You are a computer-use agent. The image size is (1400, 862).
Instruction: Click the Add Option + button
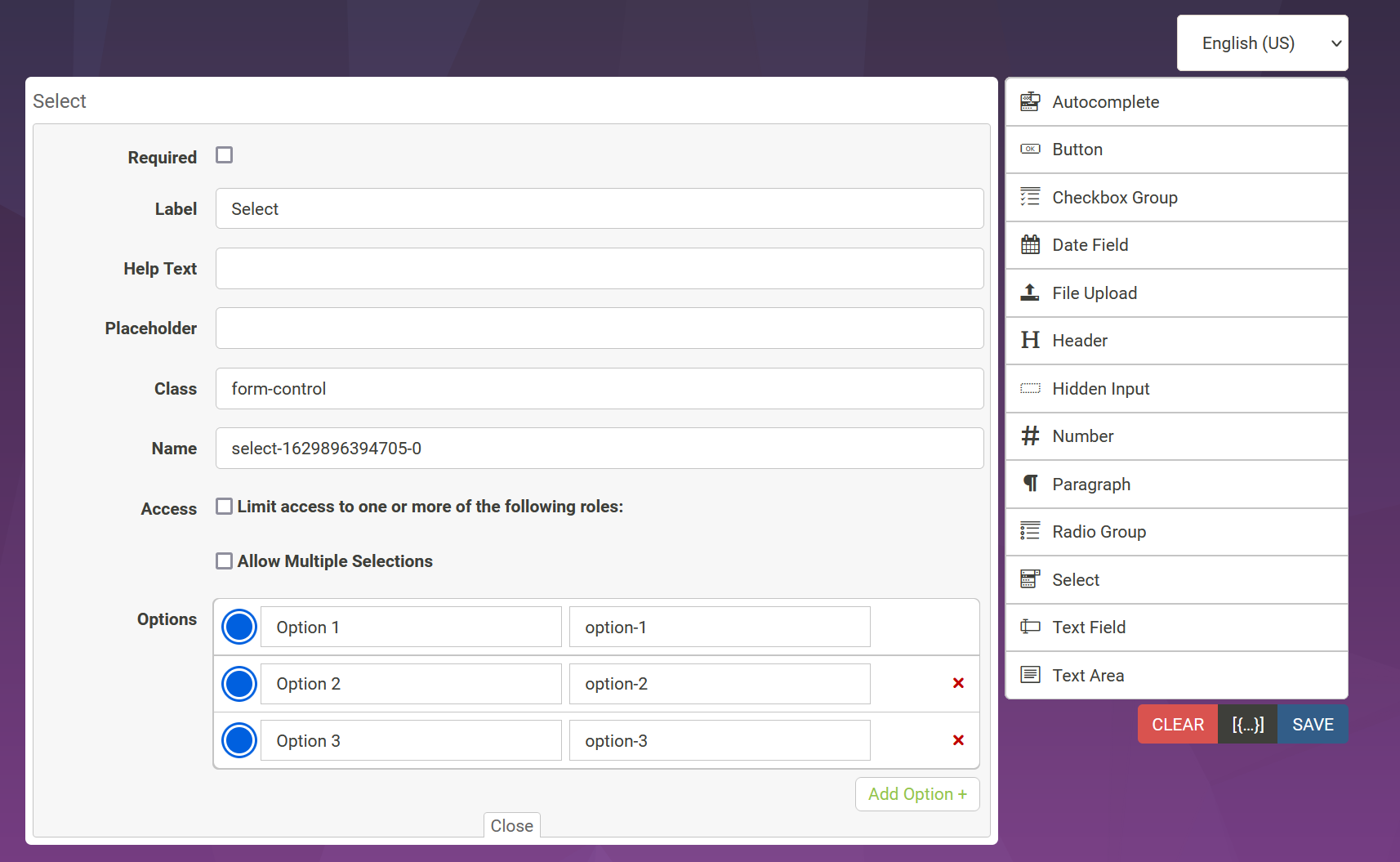pyautogui.click(x=917, y=794)
